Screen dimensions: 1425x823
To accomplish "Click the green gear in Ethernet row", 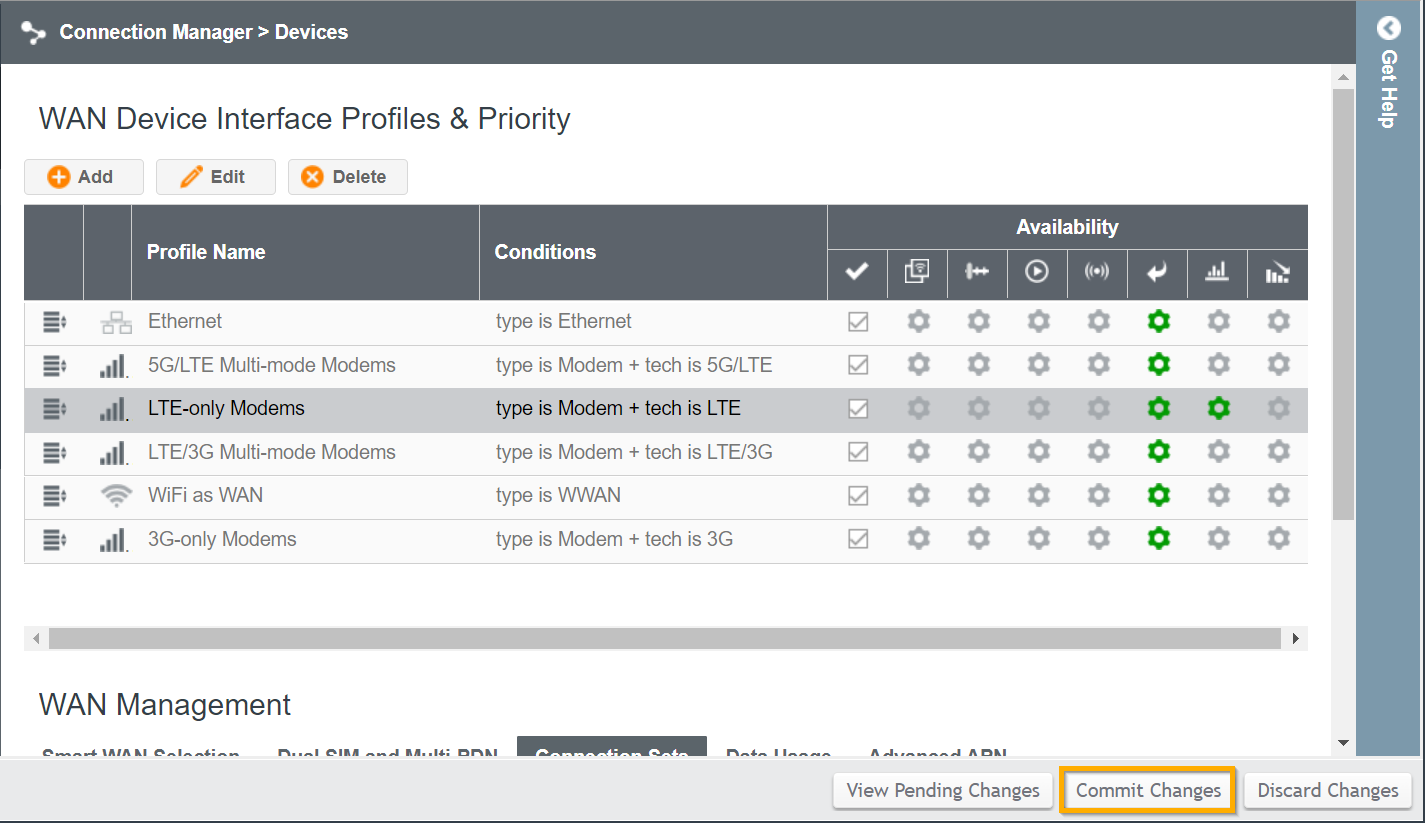I will point(1158,322).
